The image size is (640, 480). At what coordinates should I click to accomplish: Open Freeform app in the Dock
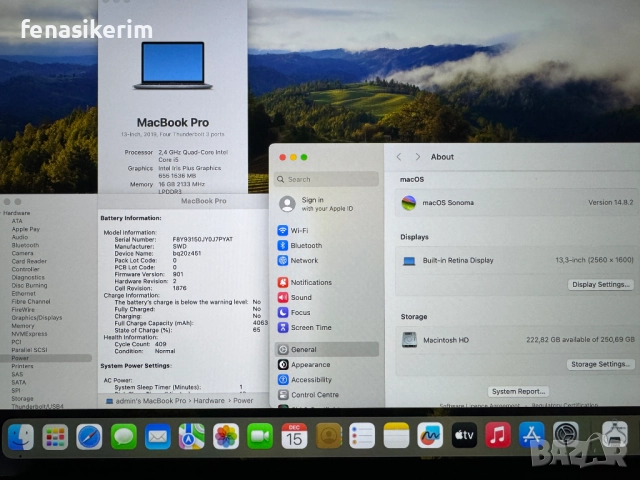coord(430,435)
